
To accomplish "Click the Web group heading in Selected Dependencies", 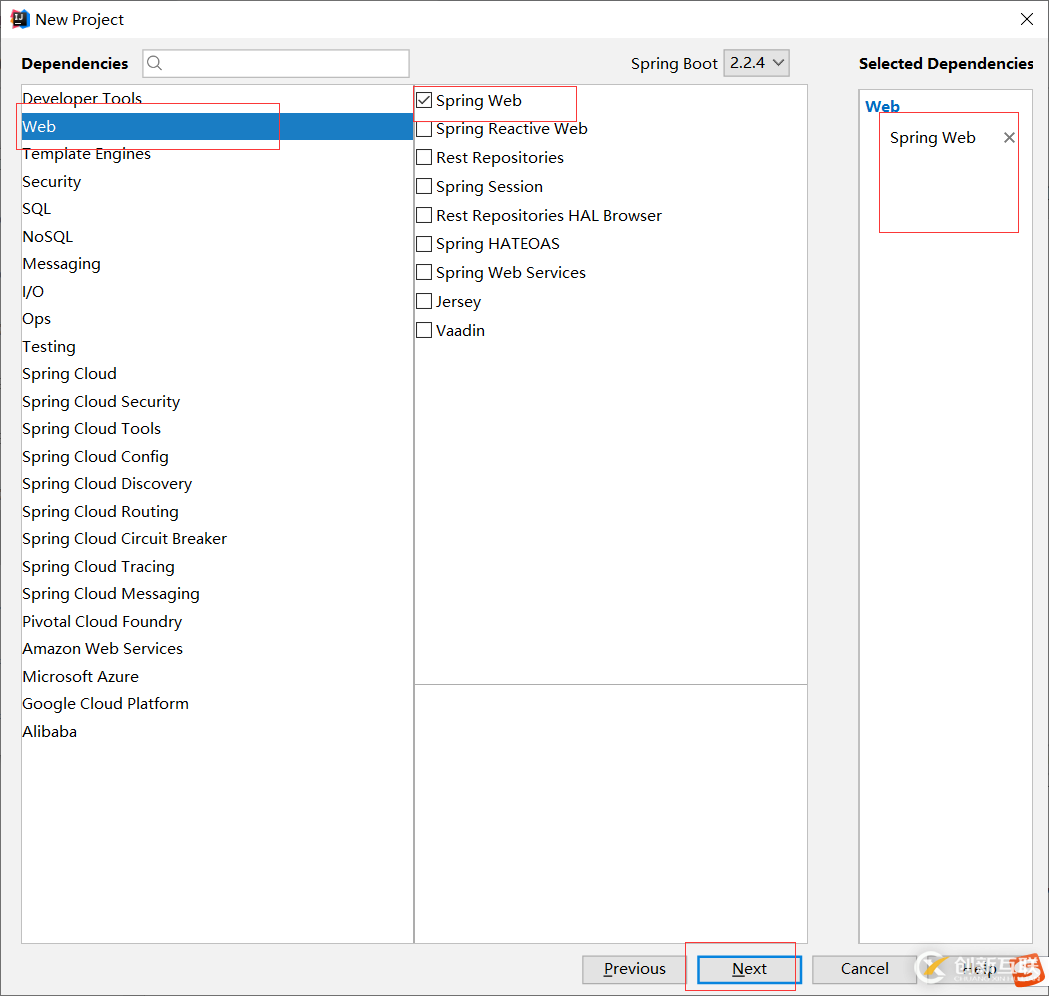I will pyautogui.click(x=882, y=106).
